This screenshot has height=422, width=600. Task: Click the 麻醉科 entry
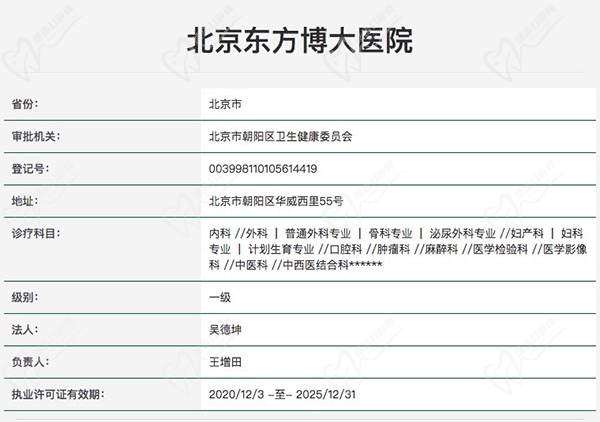click(x=441, y=249)
